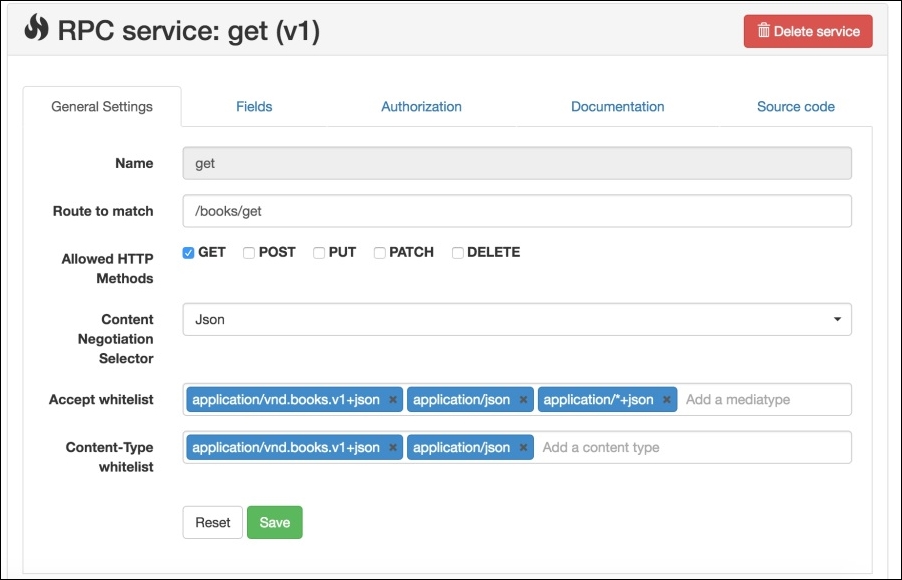View the Source code tab
Viewport: 902px width, 580px height.
(x=795, y=106)
